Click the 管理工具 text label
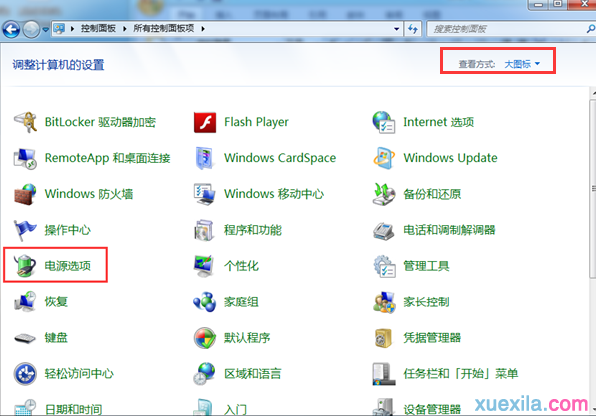Screen dimensions: 596x416 (426, 266)
